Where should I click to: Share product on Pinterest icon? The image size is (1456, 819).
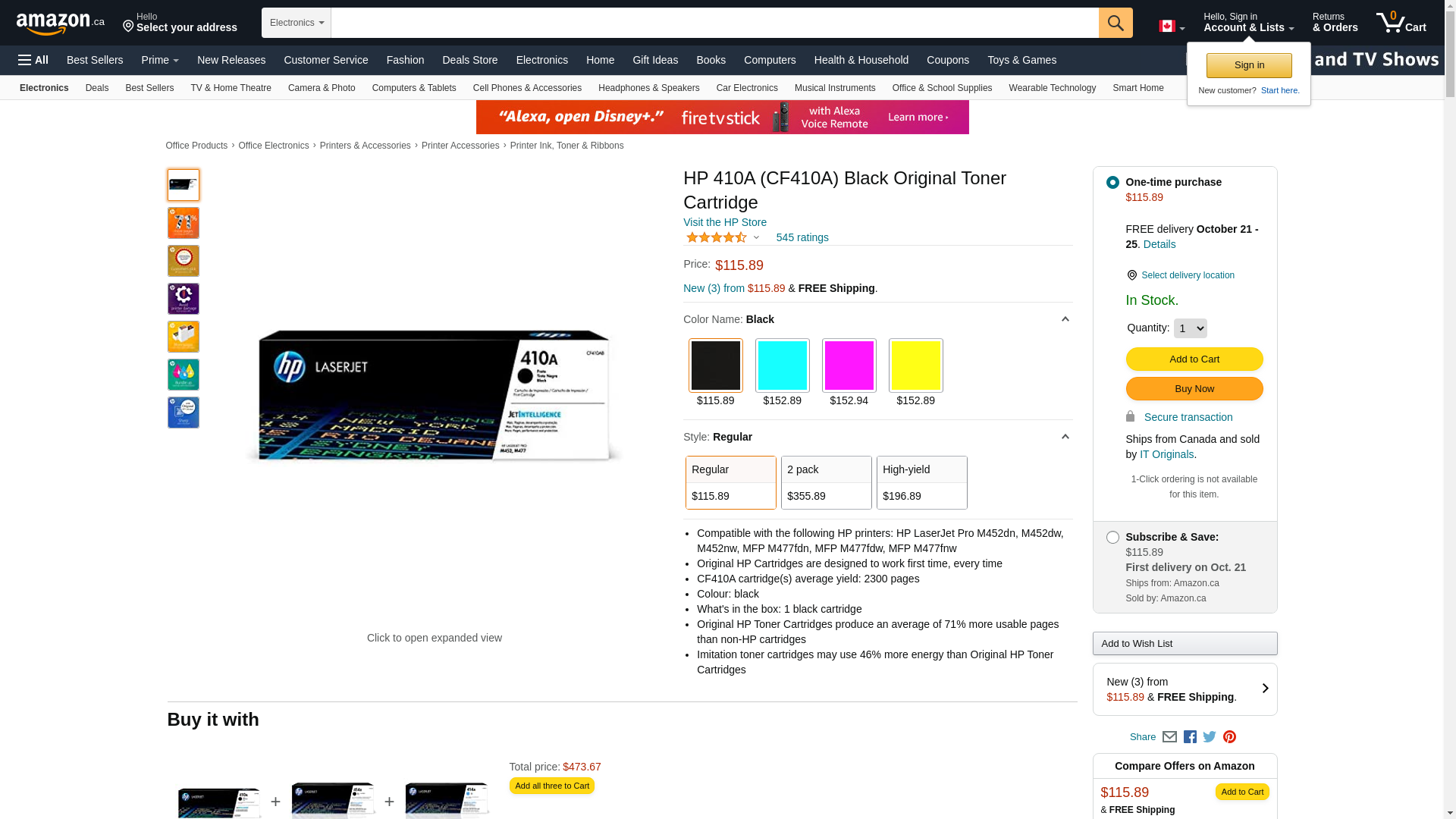[1229, 737]
